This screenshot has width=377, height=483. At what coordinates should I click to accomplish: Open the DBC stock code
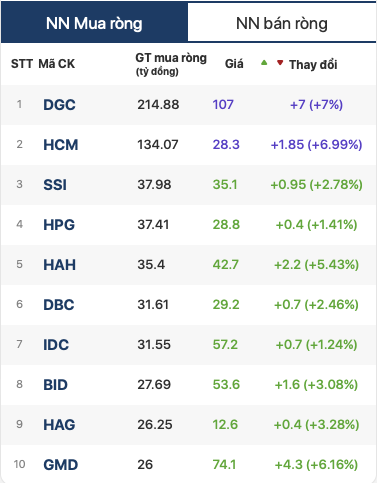(59, 305)
